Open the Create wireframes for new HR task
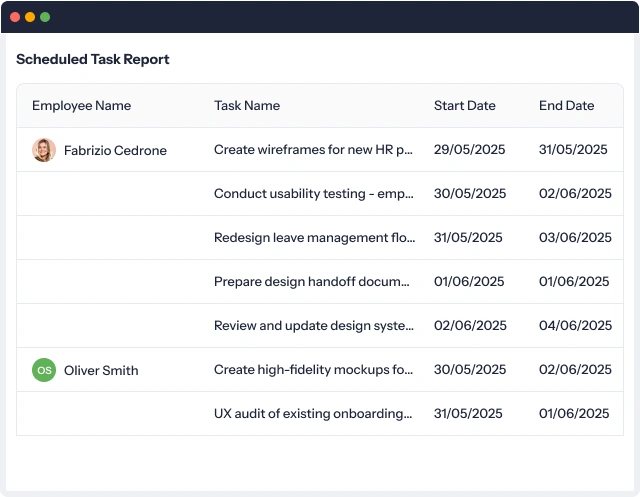This screenshot has height=497, width=640. coord(313,150)
